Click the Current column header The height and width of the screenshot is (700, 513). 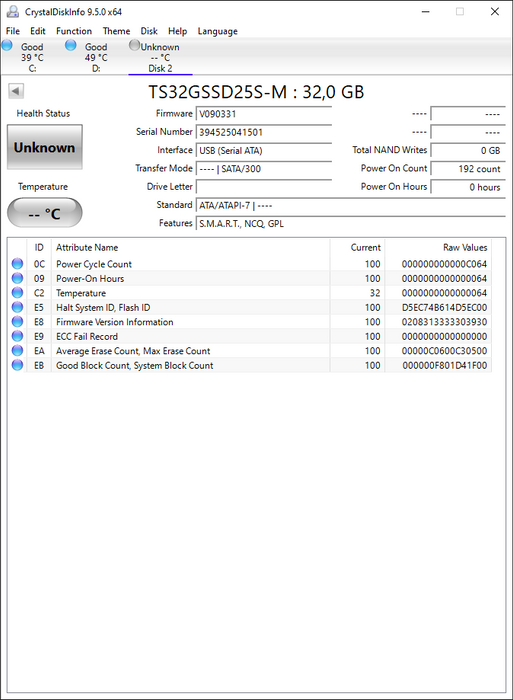pyautogui.click(x=357, y=247)
